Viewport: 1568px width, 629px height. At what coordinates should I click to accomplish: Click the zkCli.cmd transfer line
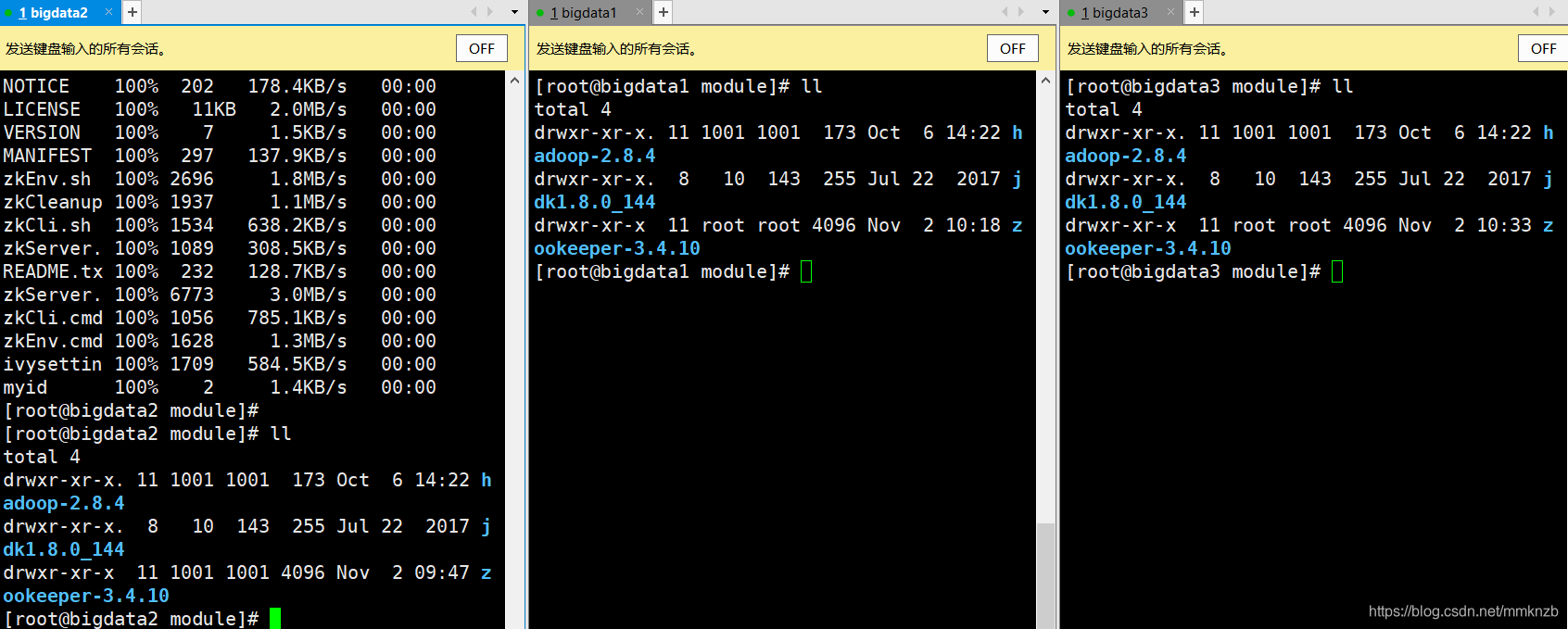(x=220, y=318)
